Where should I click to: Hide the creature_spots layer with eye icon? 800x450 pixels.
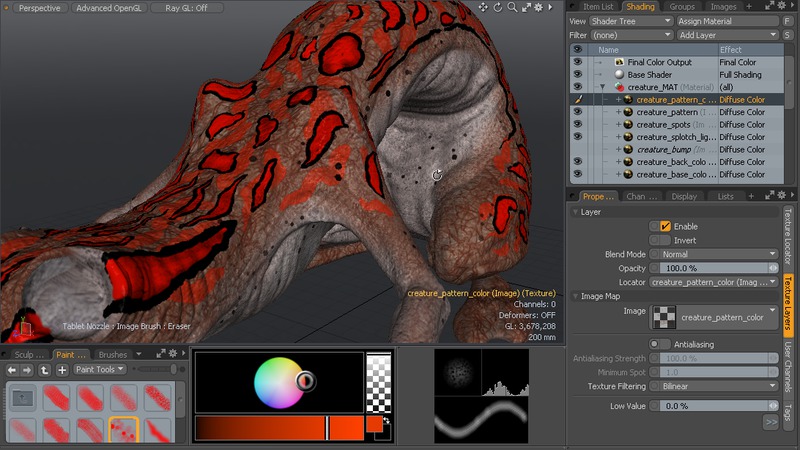(577, 125)
